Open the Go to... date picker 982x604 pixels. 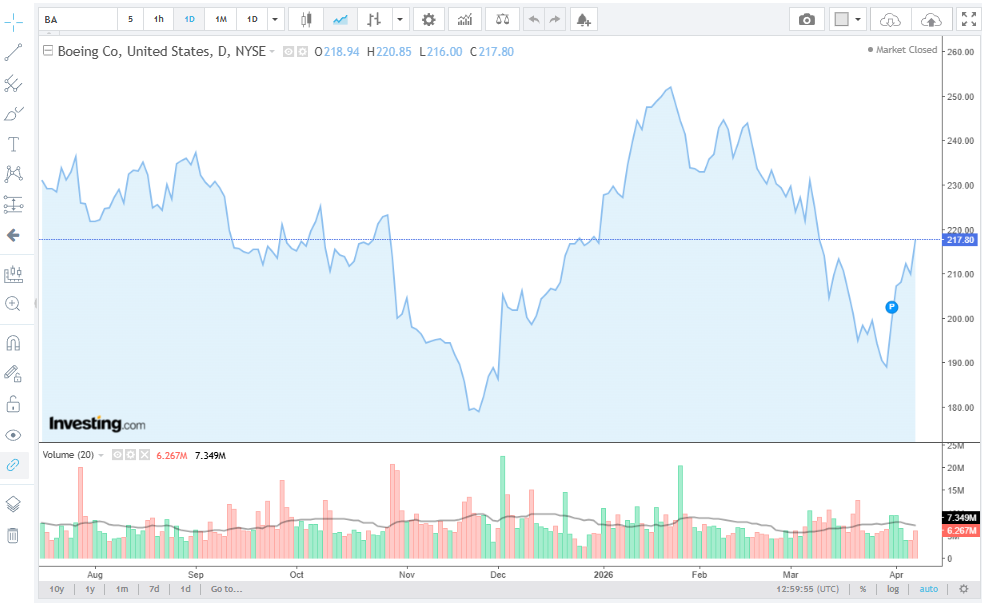click(226, 589)
